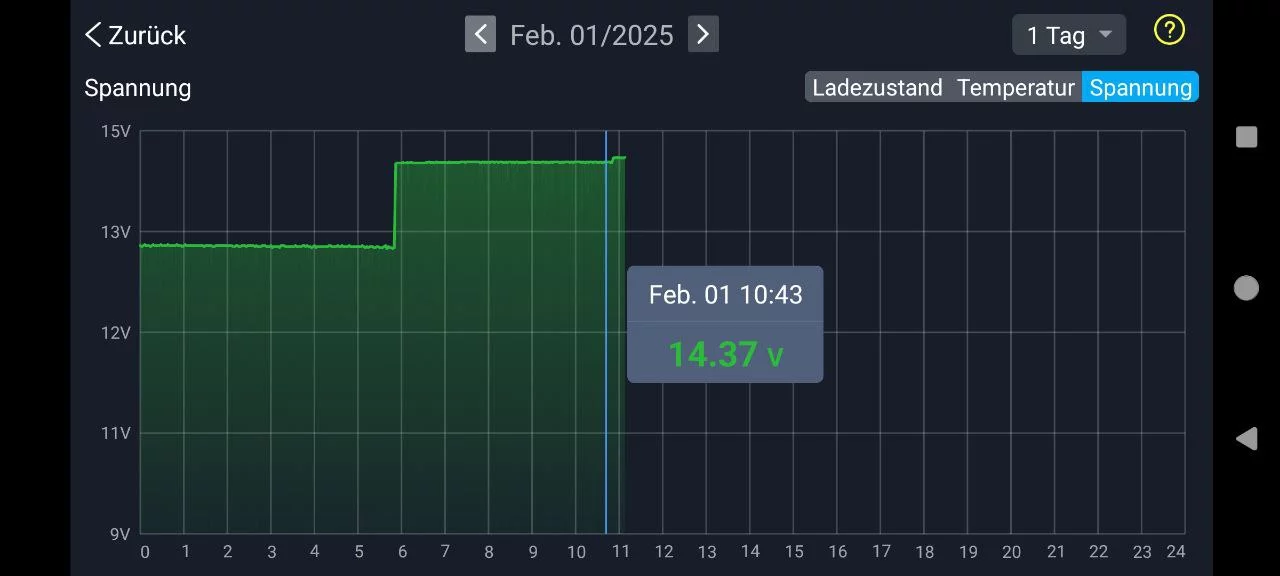Click the Spannung chart title on left
Screen dimensions: 1280x576
point(137,88)
